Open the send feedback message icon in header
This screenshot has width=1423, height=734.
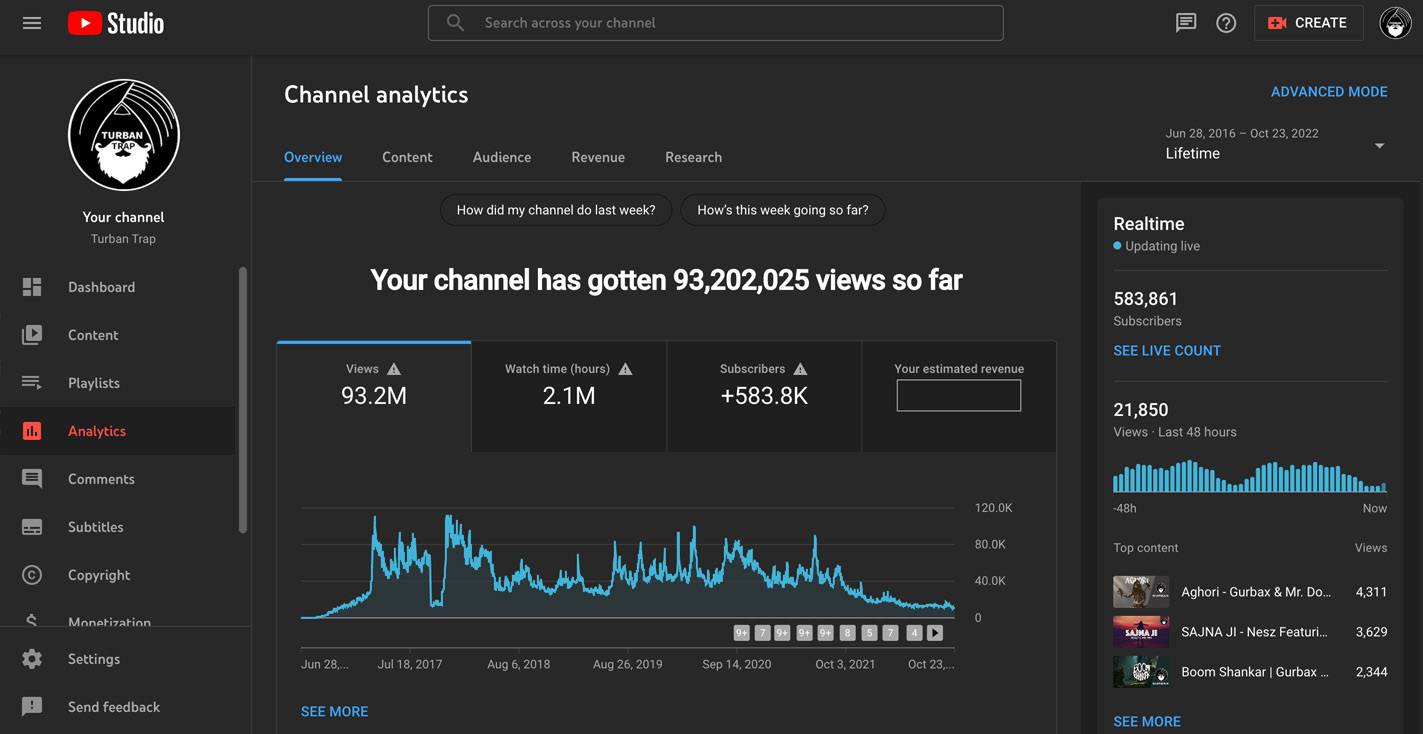point(1186,23)
